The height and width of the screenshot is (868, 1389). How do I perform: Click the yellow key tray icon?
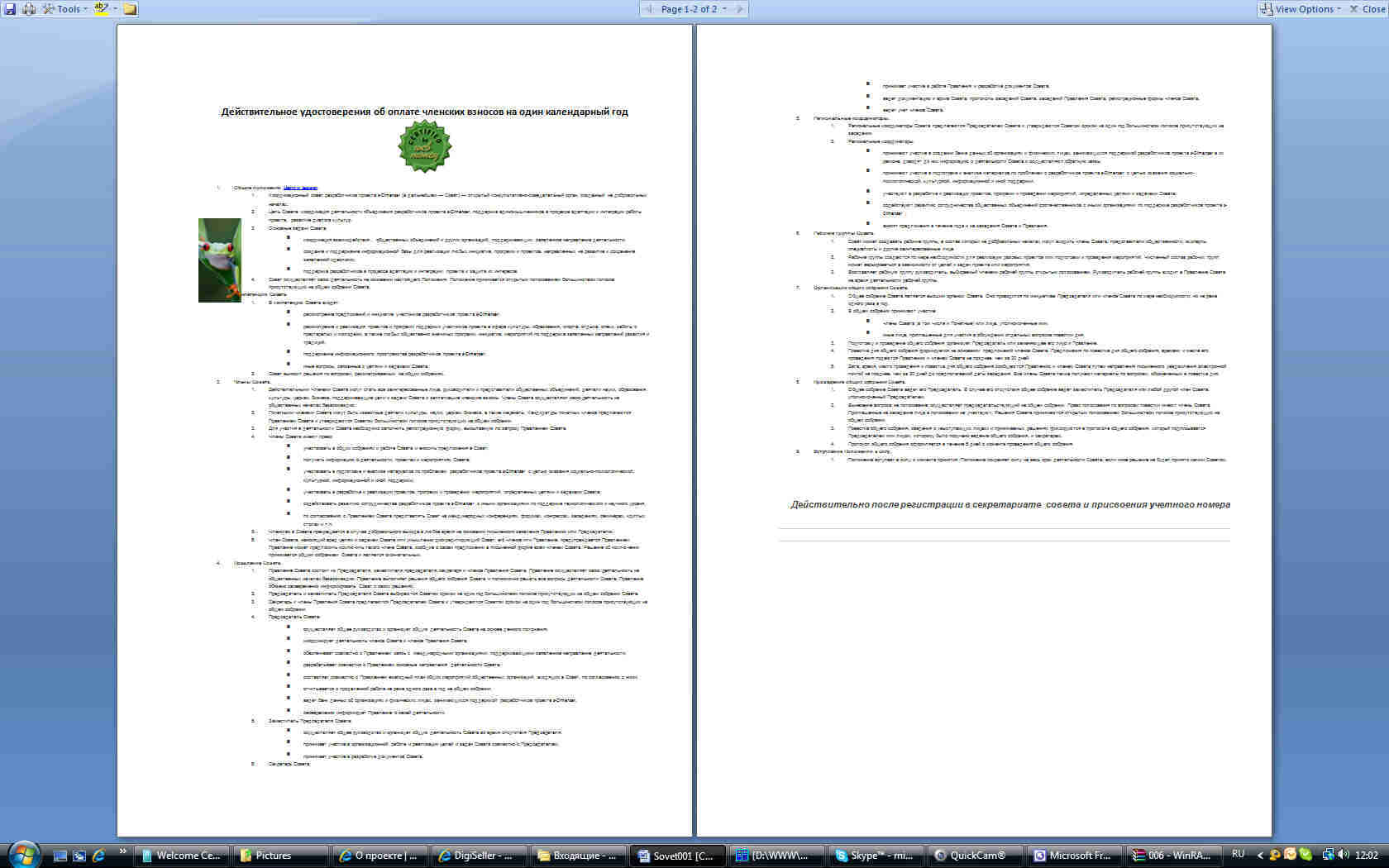(1275, 855)
